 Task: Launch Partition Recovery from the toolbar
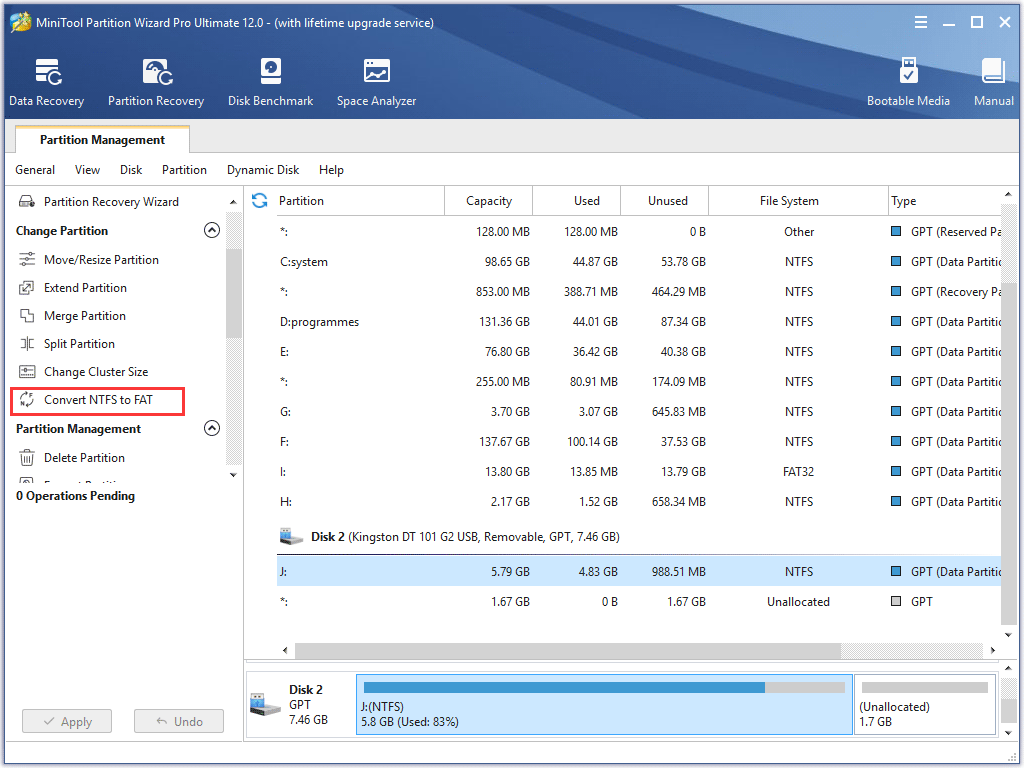(156, 82)
